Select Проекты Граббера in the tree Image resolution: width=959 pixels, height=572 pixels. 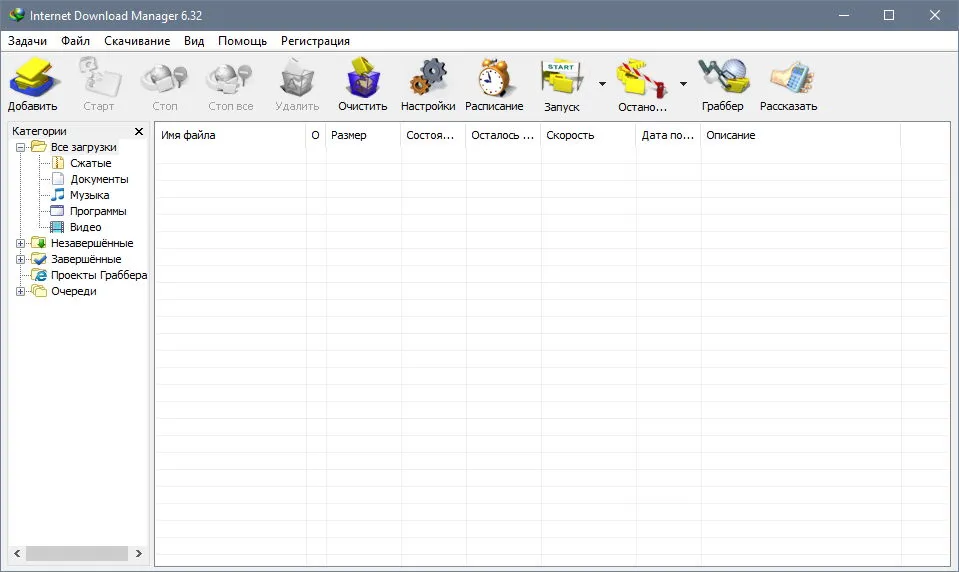pyautogui.click(x=98, y=275)
